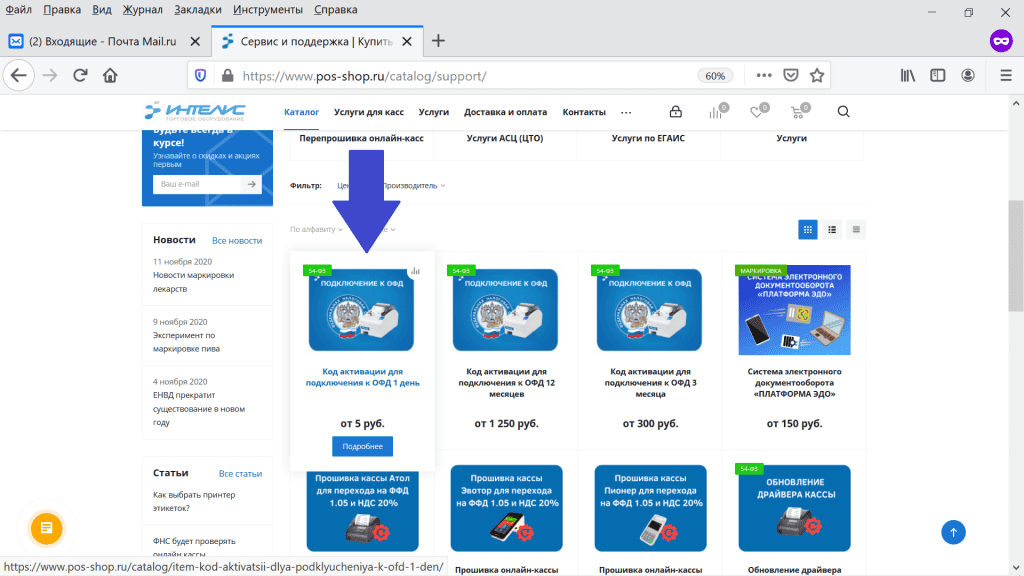1024x576 pixels.
Task: Switch to list view layout
Action: point(832,229)
